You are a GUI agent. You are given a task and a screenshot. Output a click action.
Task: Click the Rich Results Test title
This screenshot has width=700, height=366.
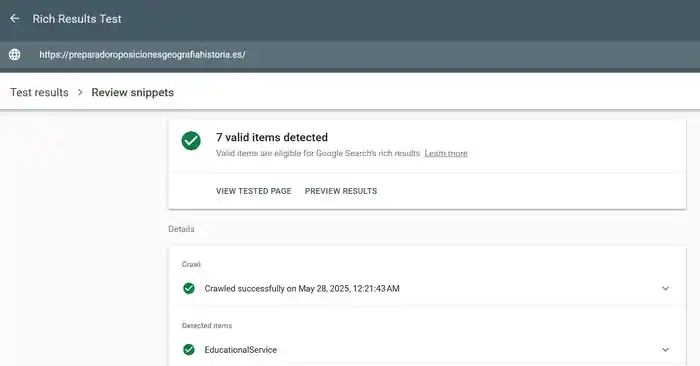pos(77,19)
